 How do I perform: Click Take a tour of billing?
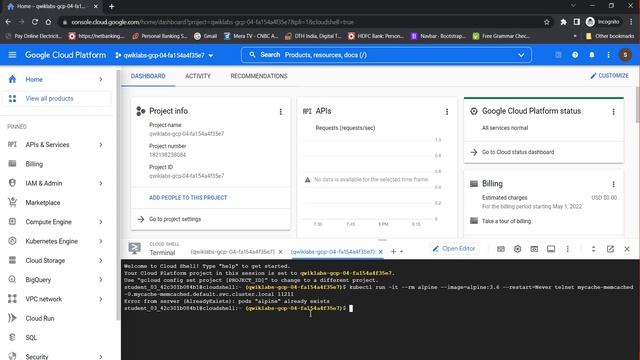coord(506,221)
